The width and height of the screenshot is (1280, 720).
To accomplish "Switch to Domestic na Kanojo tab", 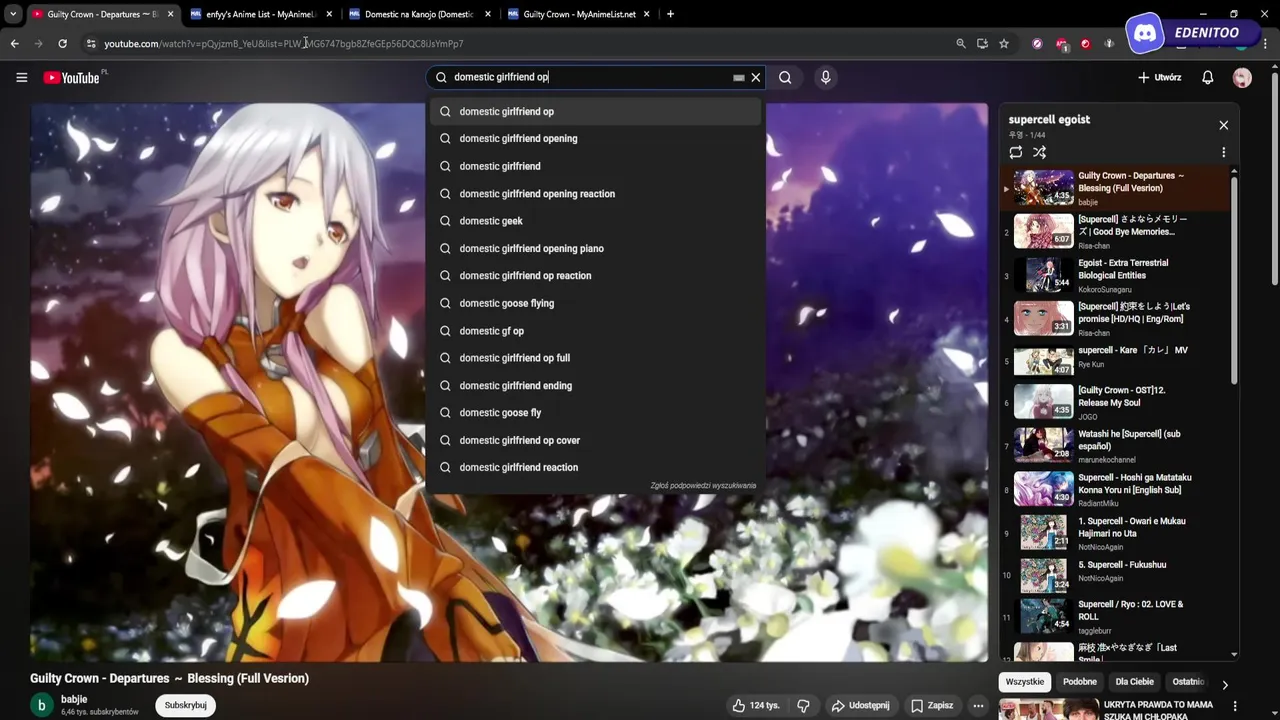I will (x=419, y=14).
